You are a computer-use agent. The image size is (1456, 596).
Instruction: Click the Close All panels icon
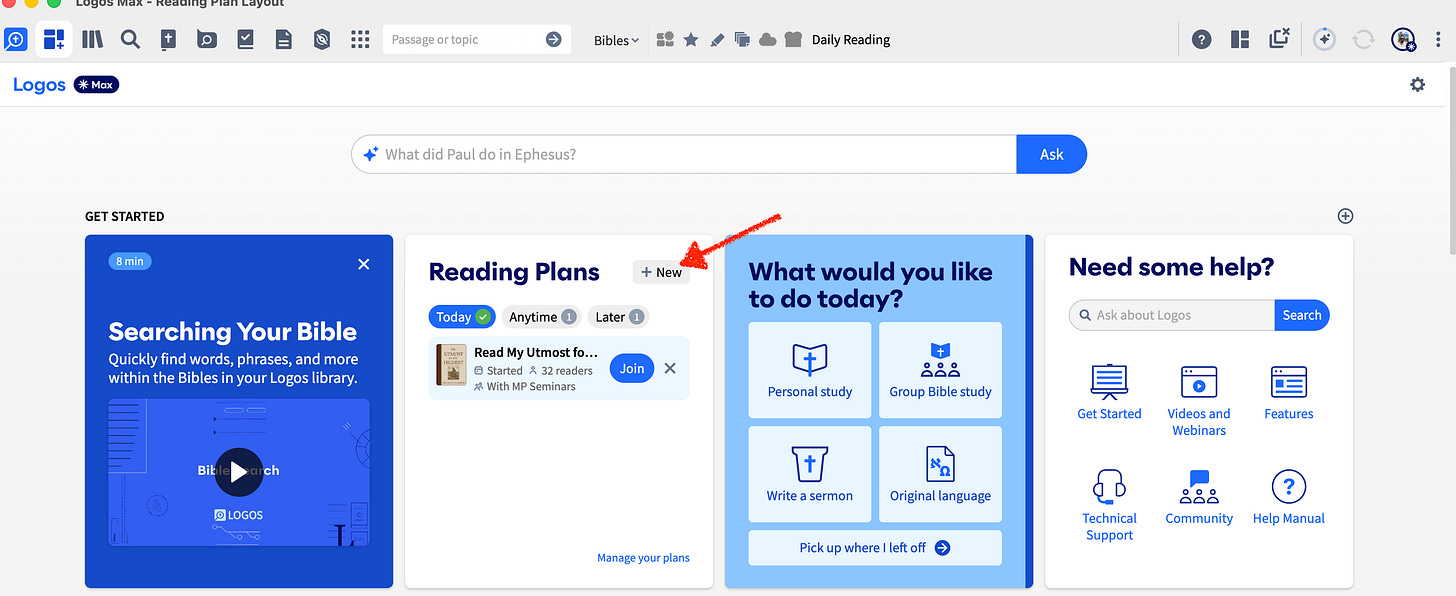[1279, 39]
